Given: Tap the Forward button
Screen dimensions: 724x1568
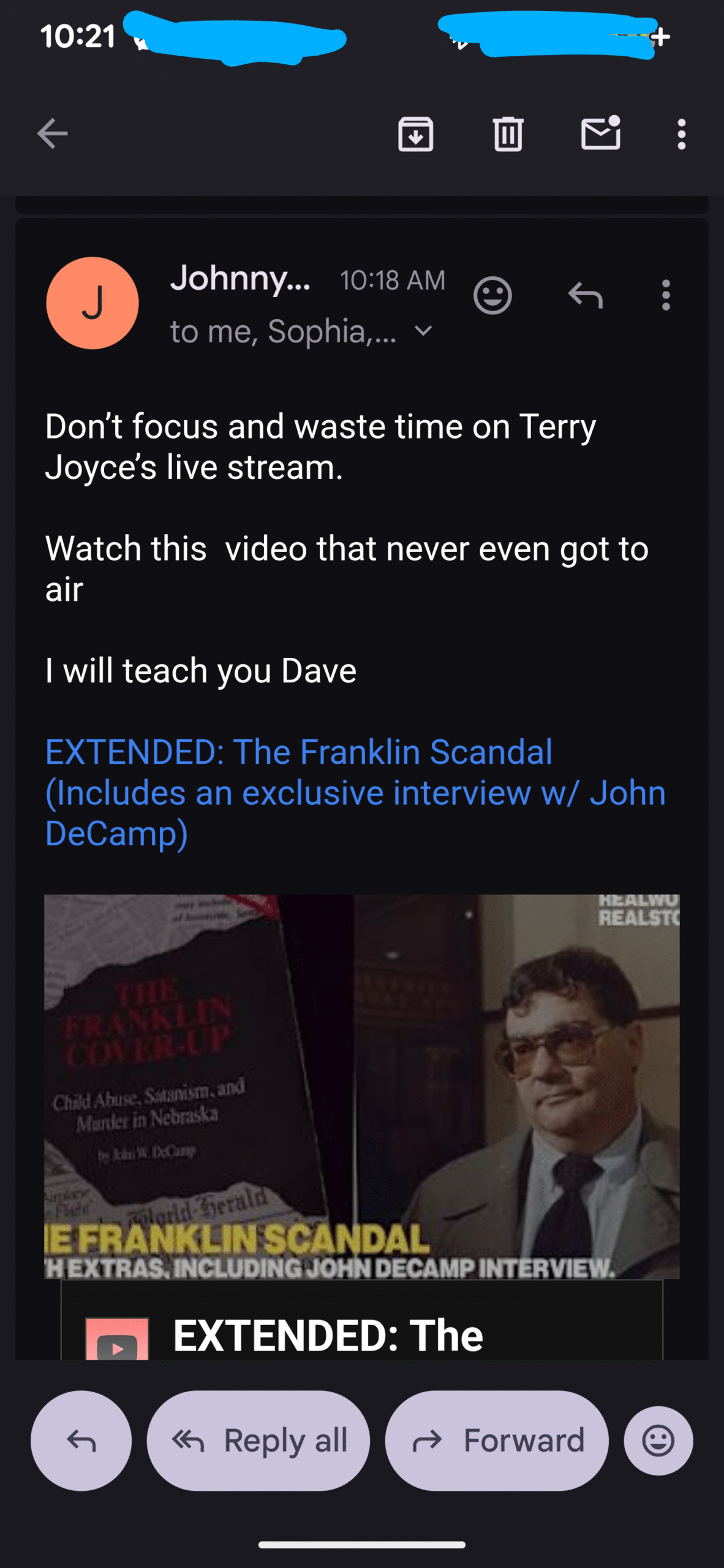Looking at the screenshot, I should click(497, 1441).
